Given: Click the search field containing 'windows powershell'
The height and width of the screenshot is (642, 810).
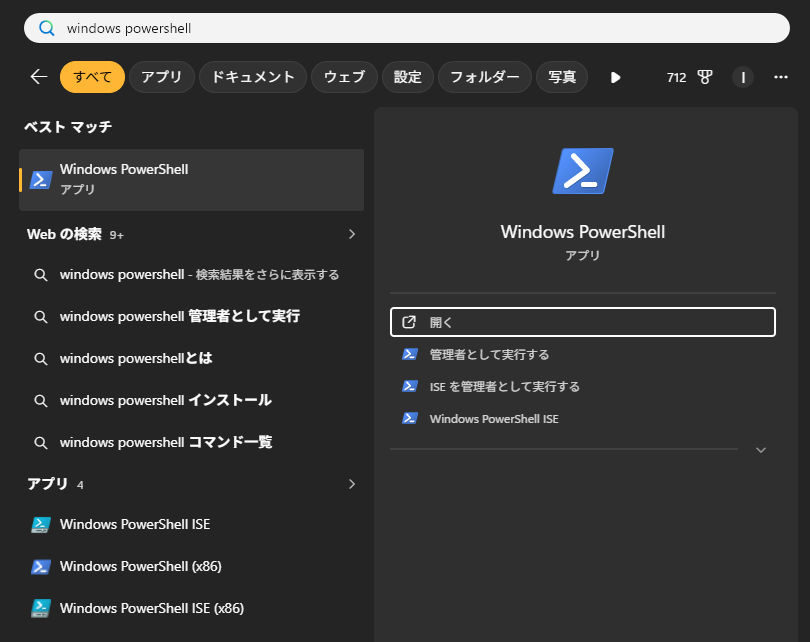Looking at the screenshot, I should (x=407, y=28).
